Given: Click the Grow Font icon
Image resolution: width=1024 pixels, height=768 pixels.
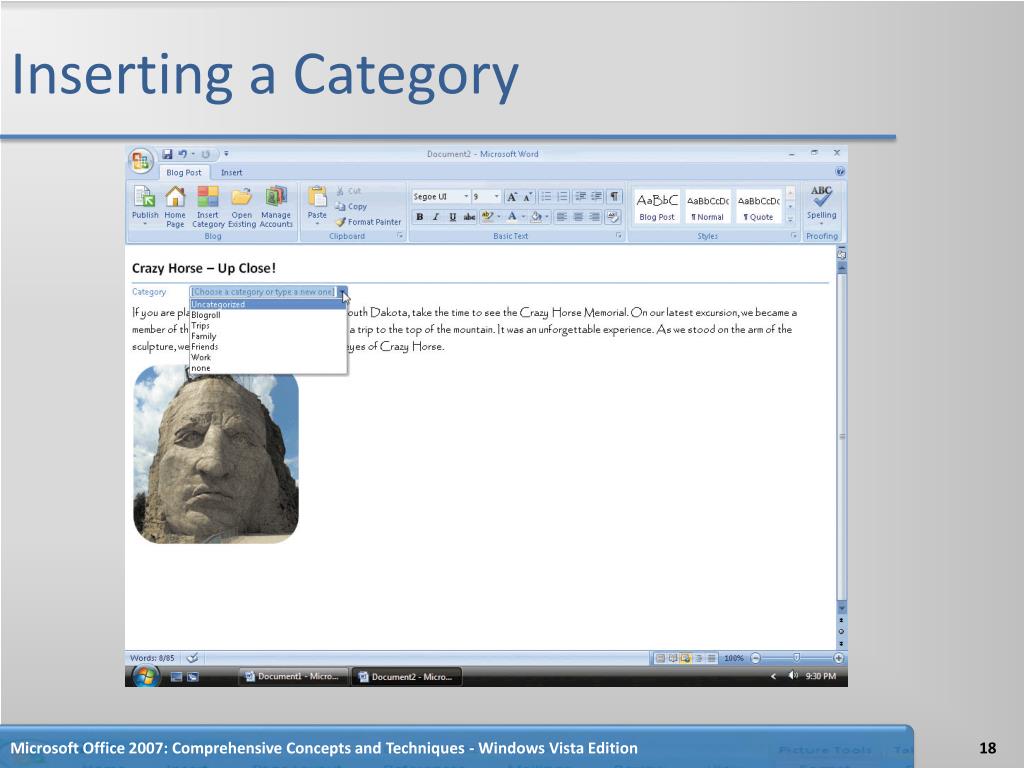Looking at the screenshot, I should [512, 197].
